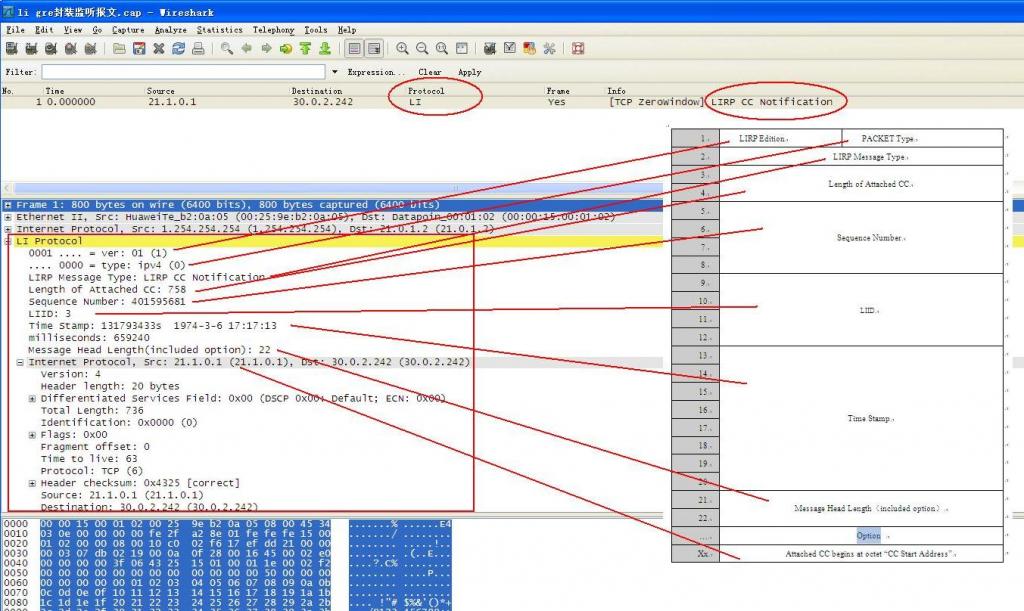Select the "Header length: 20 bytes" row
This screenshot has height=611, width=1024.
110,386
